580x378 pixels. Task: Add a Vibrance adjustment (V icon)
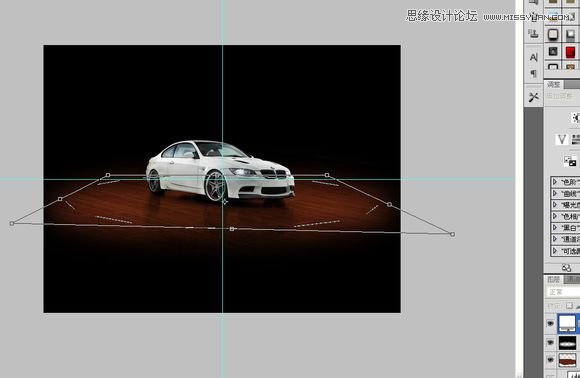coord(562,139)
